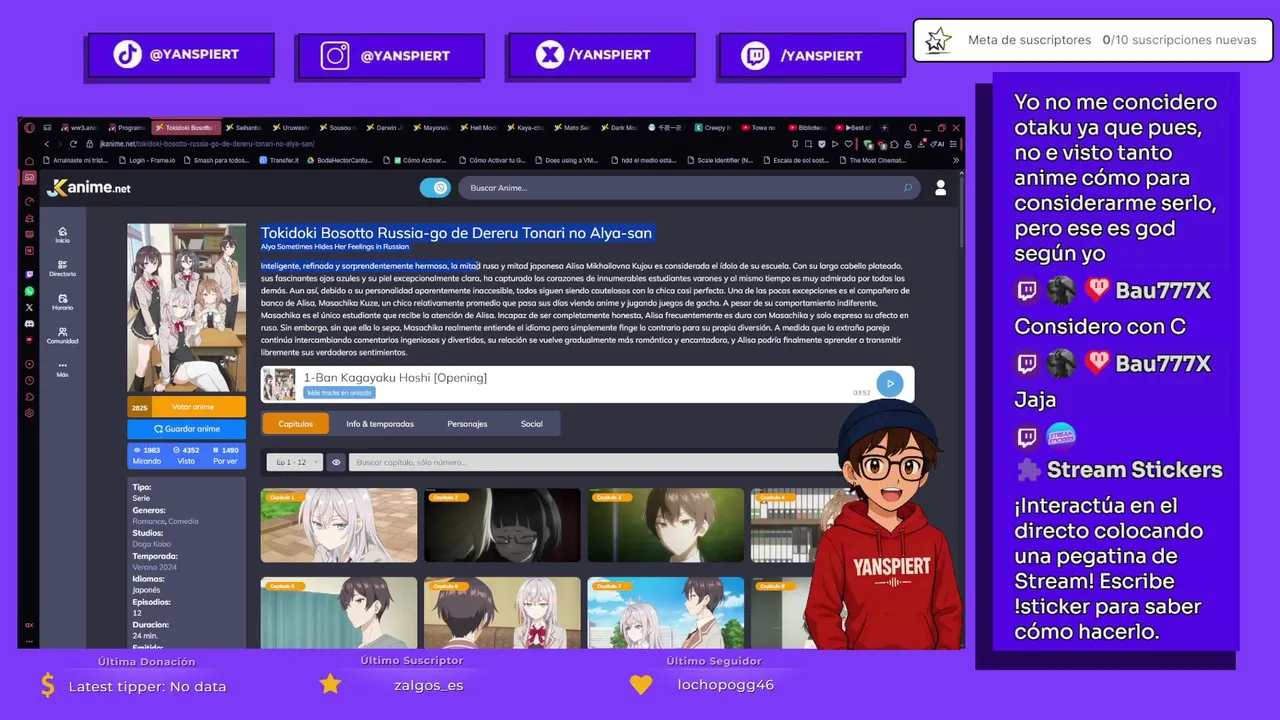Open the Capítulo 6 thumbnail
The image size is (1280, 720).
pos(502,613)
